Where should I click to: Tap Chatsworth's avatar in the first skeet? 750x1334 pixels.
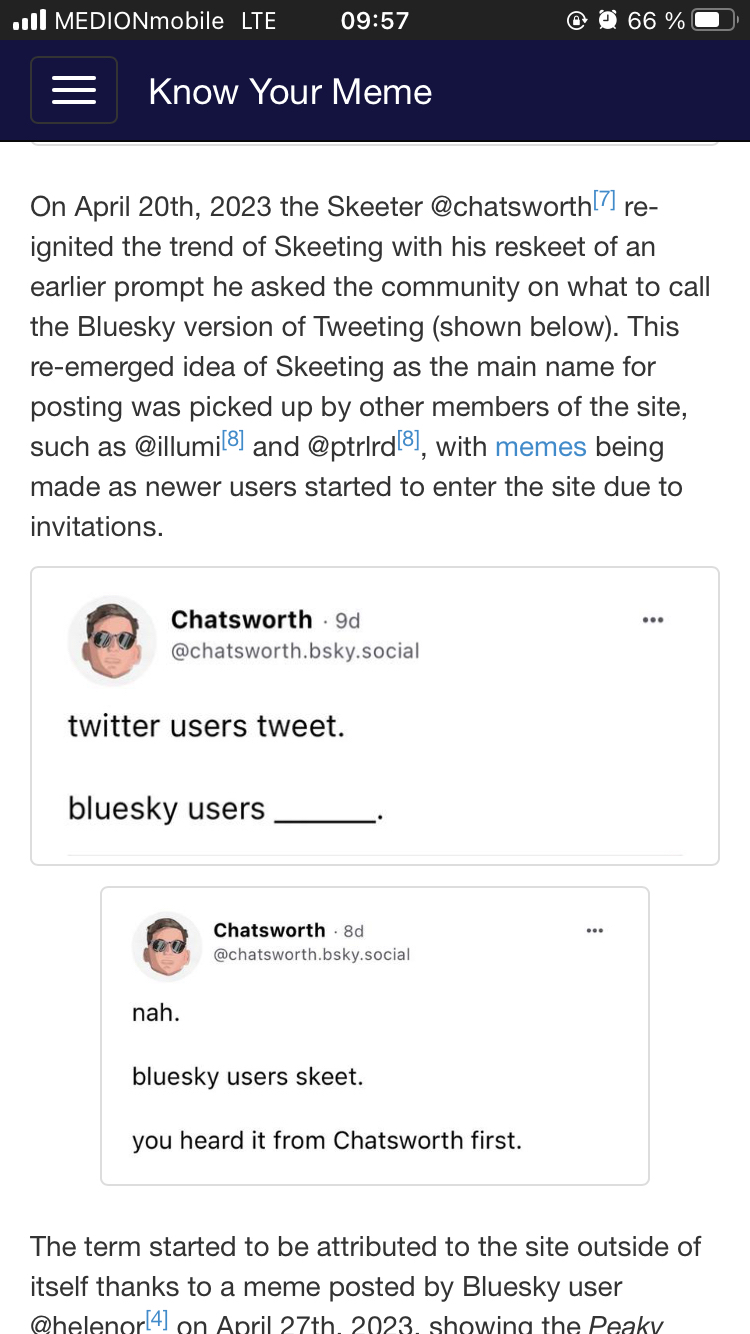pyautogui.click(x=112, y=640)
